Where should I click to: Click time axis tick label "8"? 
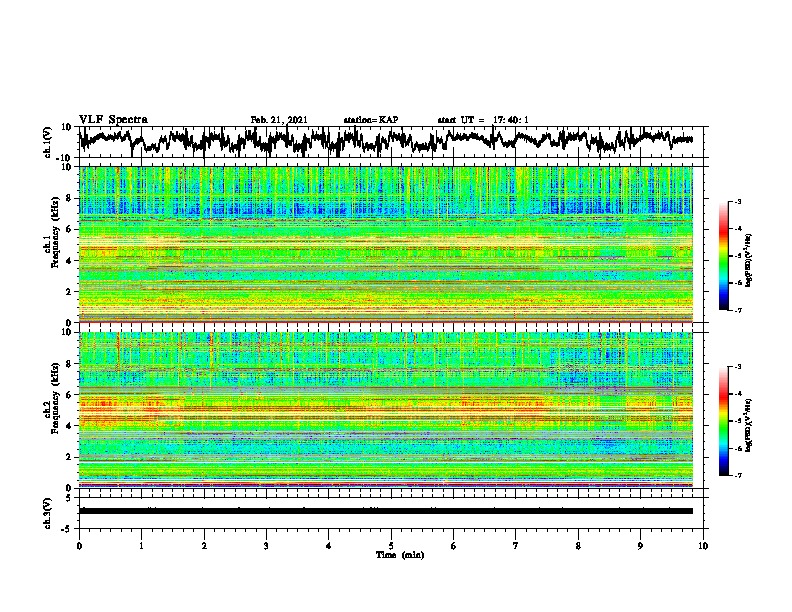click(x=578, y=546)
